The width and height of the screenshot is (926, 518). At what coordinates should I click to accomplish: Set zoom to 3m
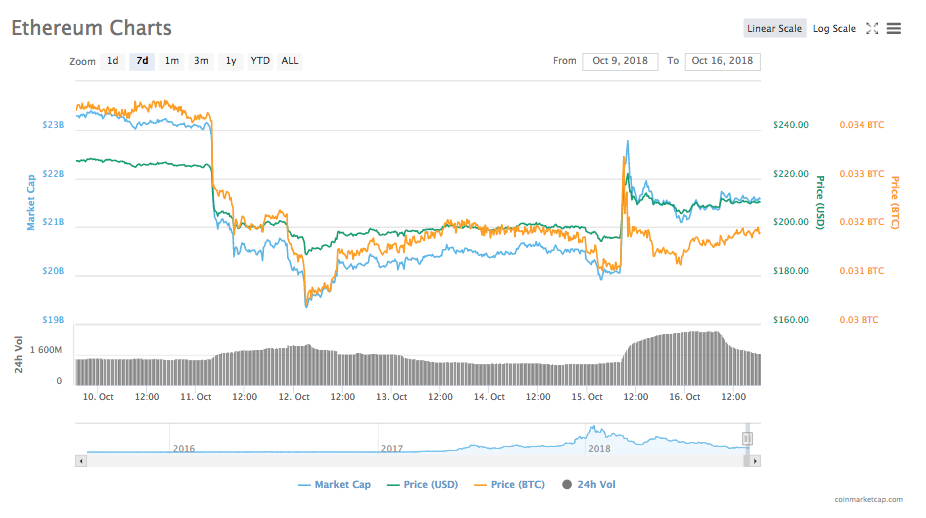point(201,61)
